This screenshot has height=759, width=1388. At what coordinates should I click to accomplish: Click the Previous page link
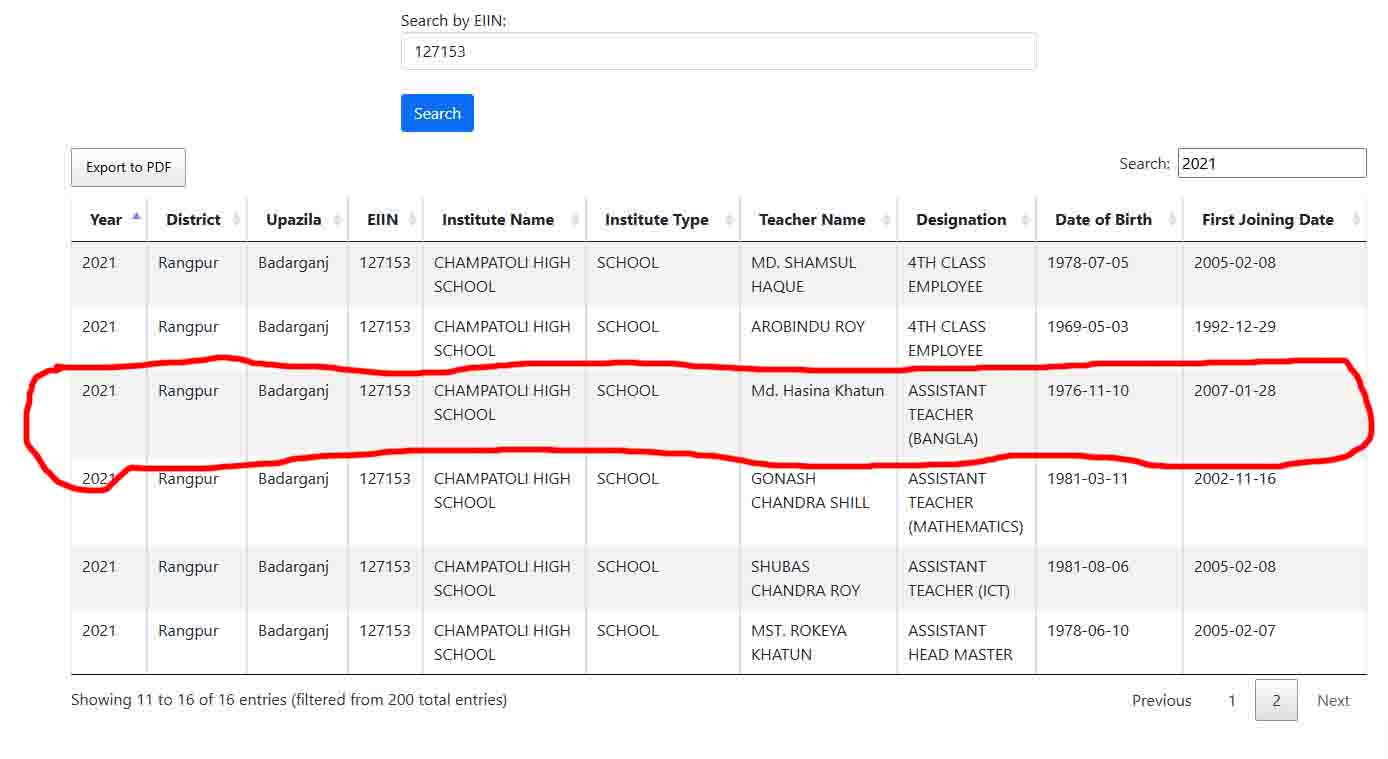click(x=1161, y=700)
